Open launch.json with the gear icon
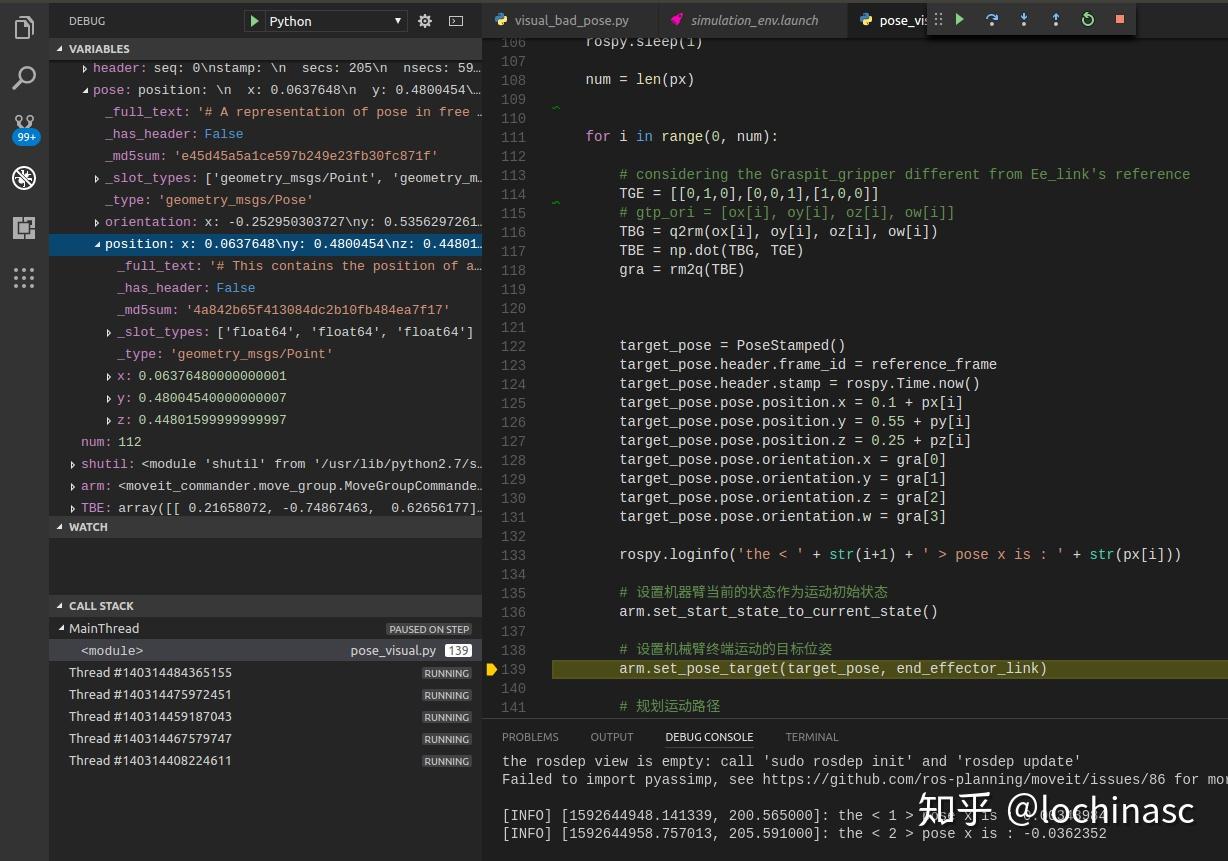The height and width of the screenshot is (861, 1228). point(425,21)
